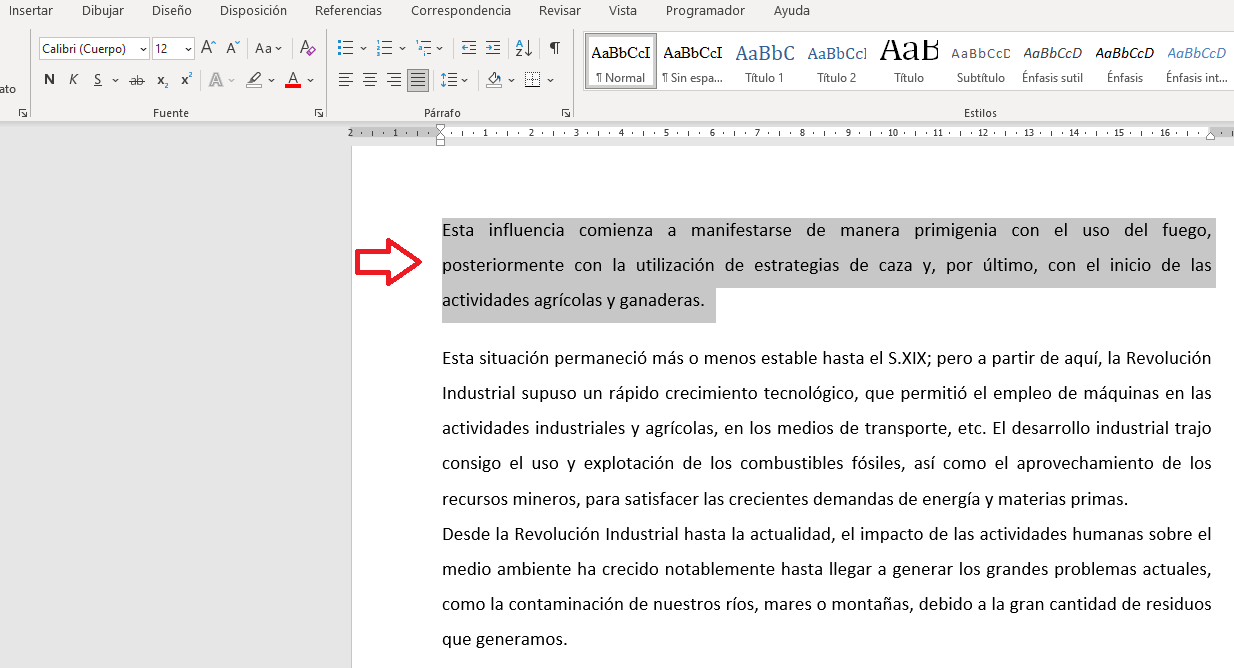Expand highlight color dropdown arrow
This screenshot has width=1234, height=668.
[271, 80]
